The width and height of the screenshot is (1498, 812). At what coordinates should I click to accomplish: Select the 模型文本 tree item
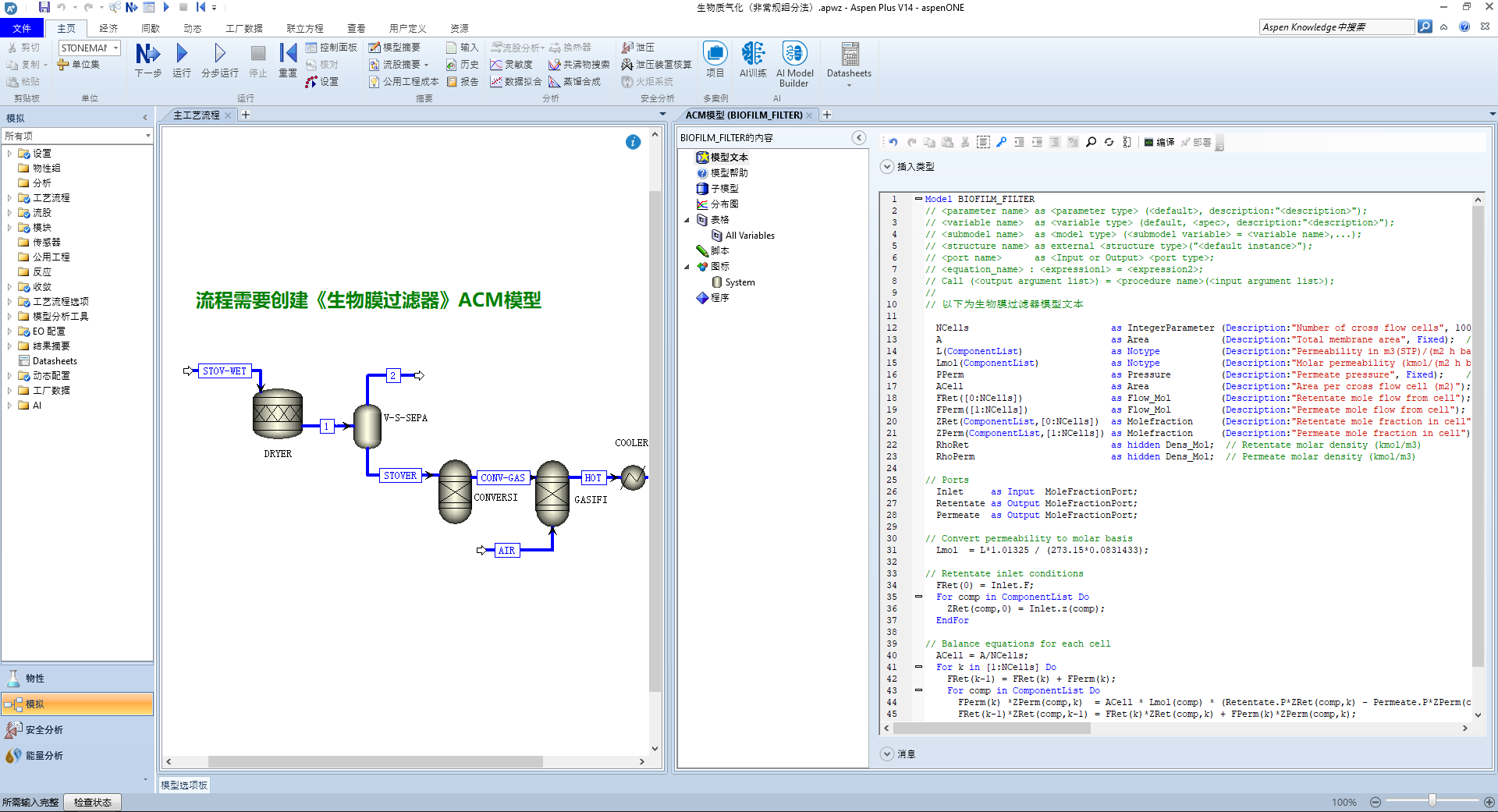[722, 158]
